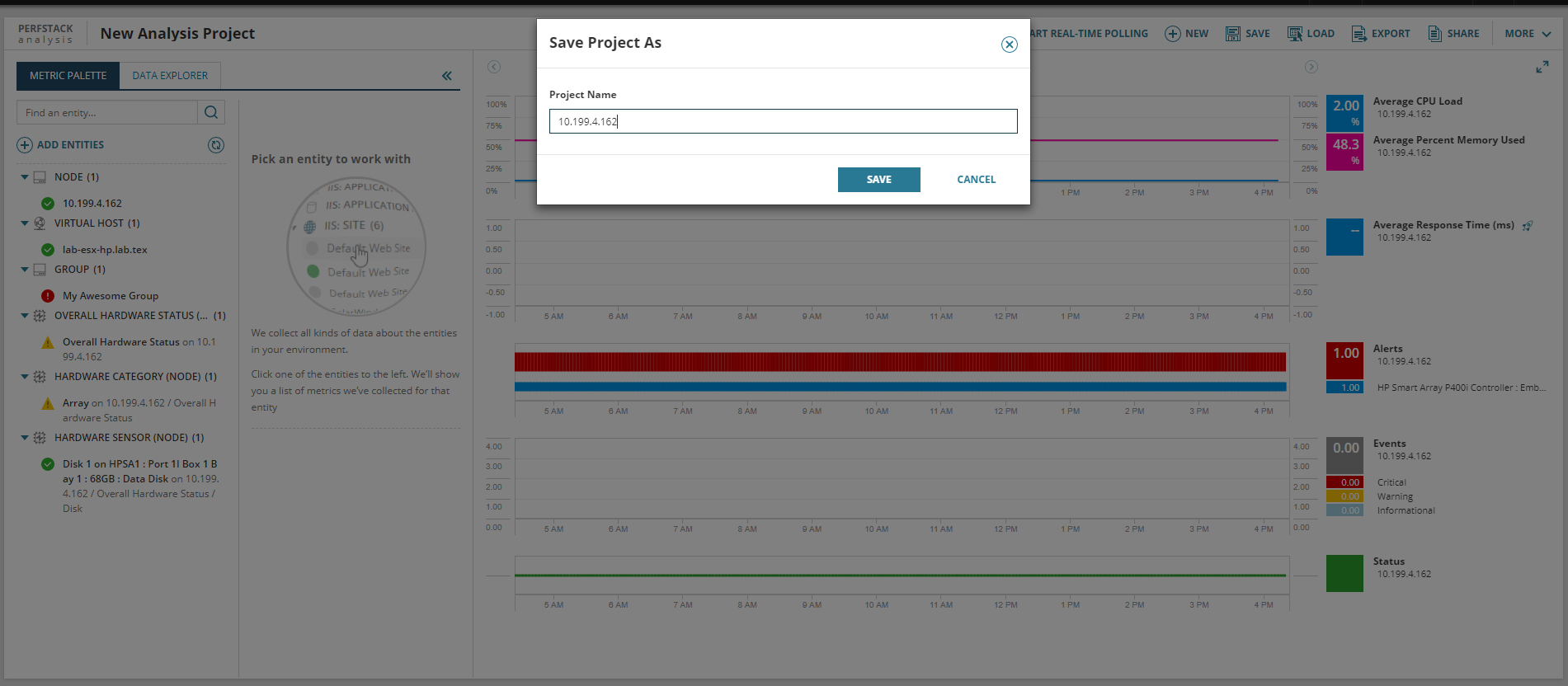Collapse OVERALL HARDWARE STATUS section
The height and width of the screenshot is (686, 1568).
pyautogui.click(x=25, y=316)
